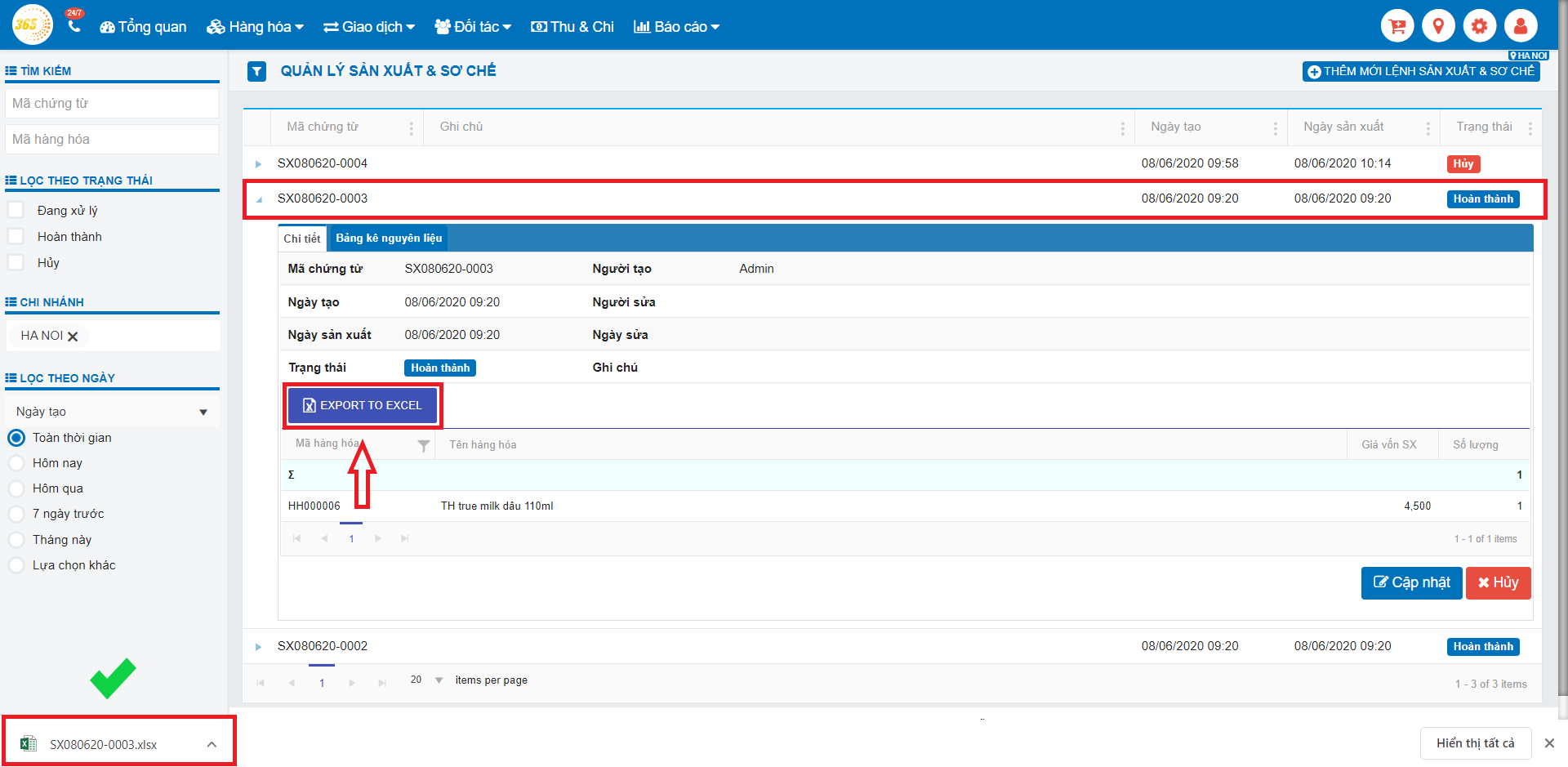Expand row SX080620-0004
Screen dimensions: 1568x767
258,164
